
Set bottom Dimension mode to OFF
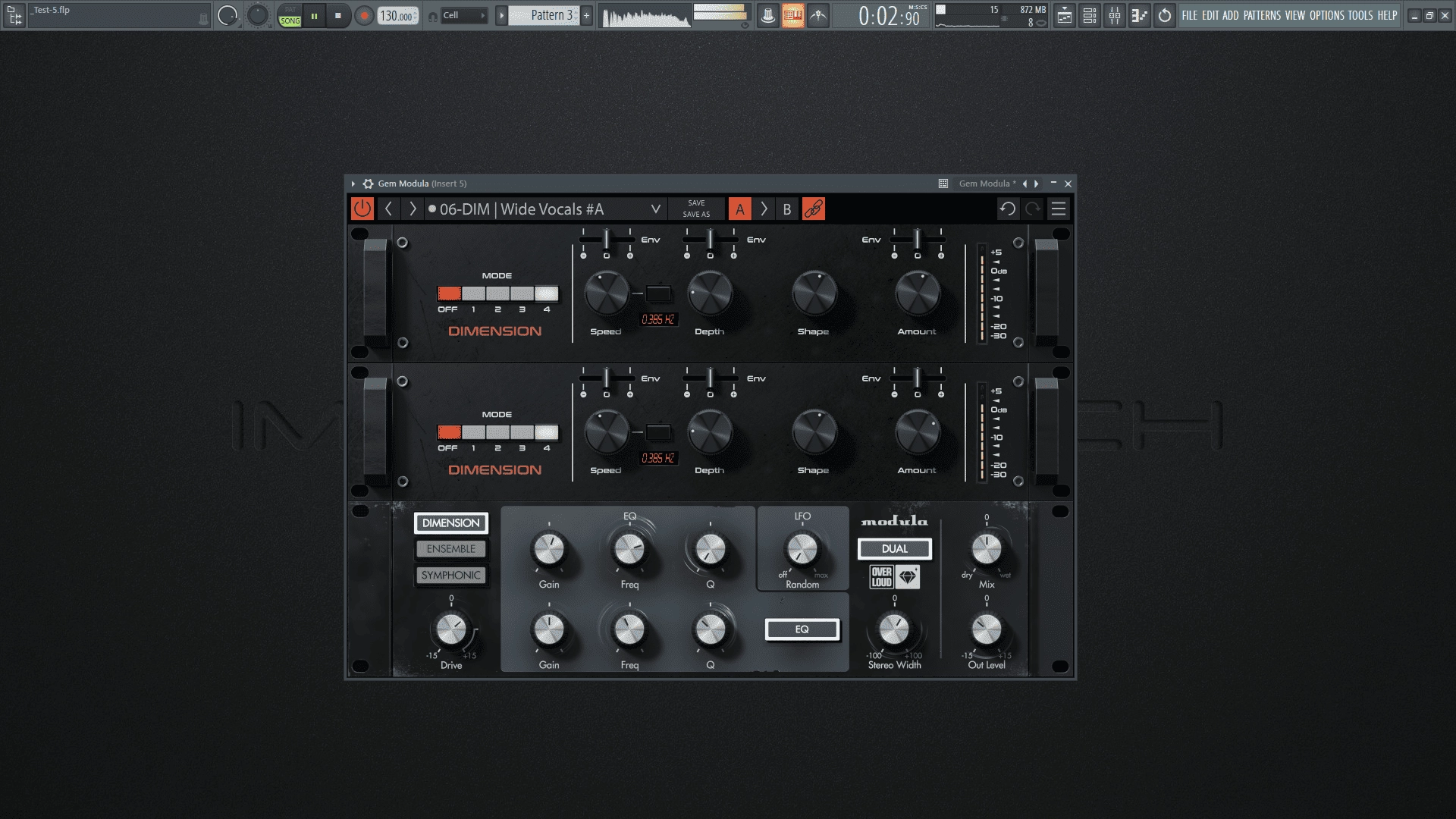coord(449,432)
